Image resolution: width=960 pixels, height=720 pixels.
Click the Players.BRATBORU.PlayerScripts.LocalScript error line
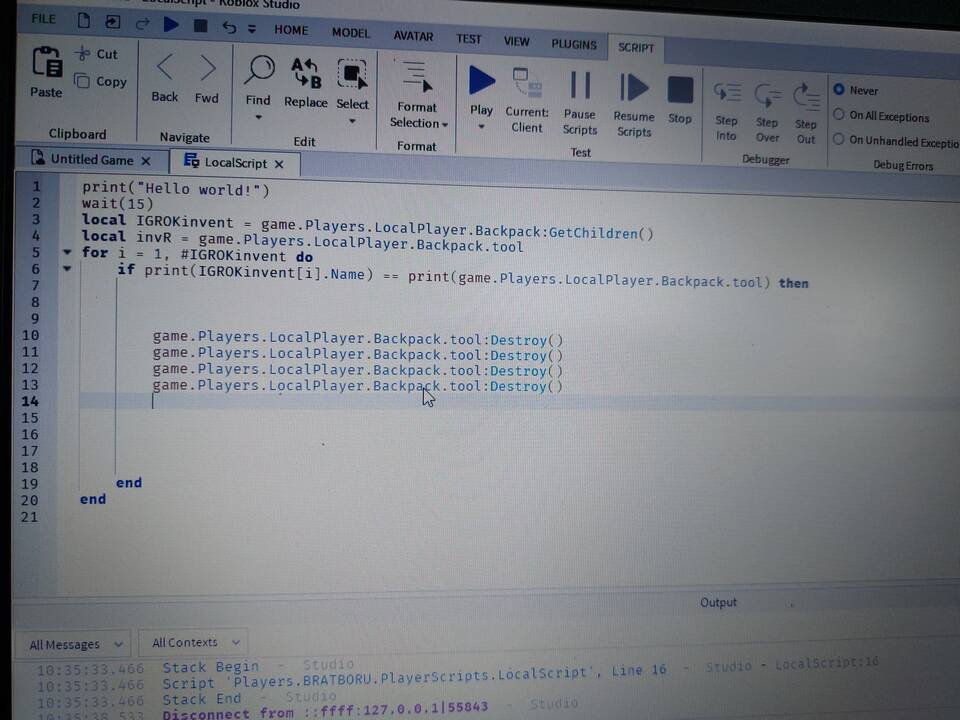tap(414, 677)
